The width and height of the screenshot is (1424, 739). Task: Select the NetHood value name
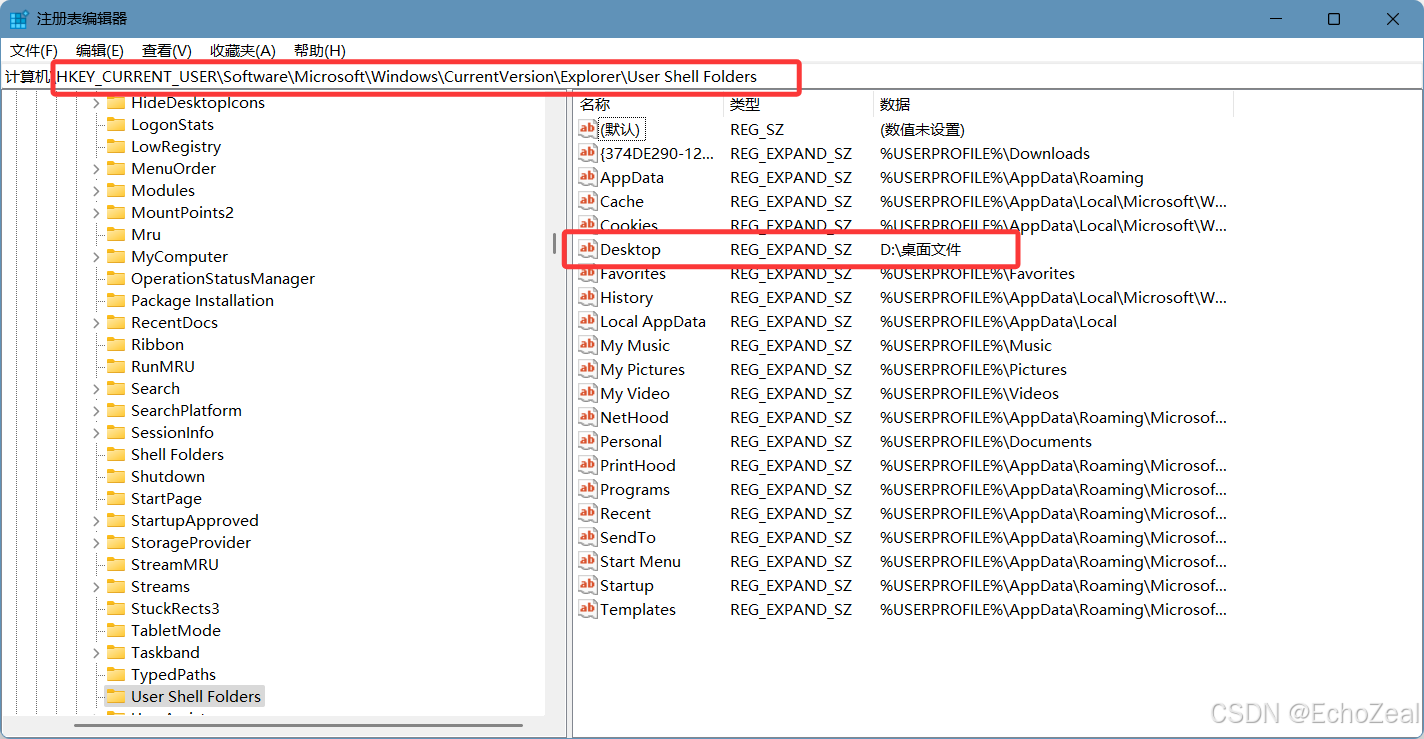[x=634, y=417]
